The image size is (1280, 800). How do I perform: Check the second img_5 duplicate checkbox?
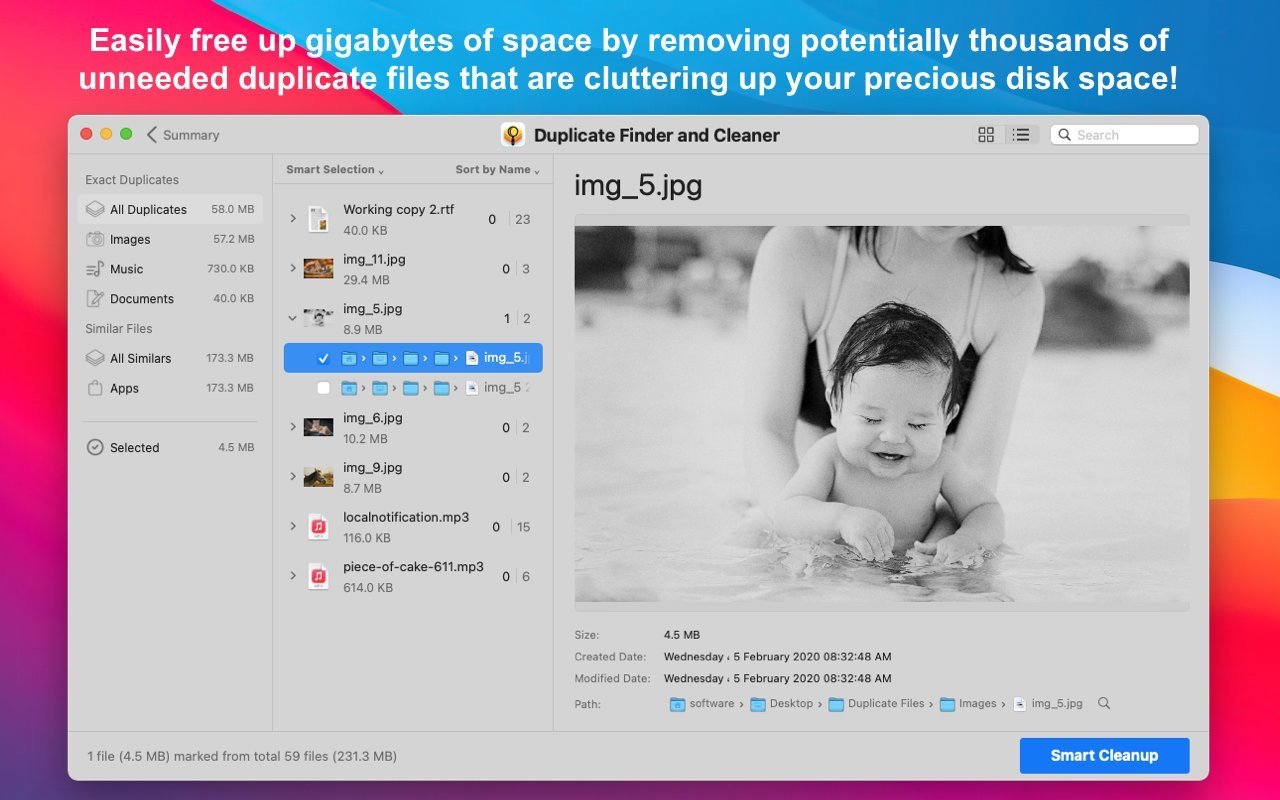323,388
